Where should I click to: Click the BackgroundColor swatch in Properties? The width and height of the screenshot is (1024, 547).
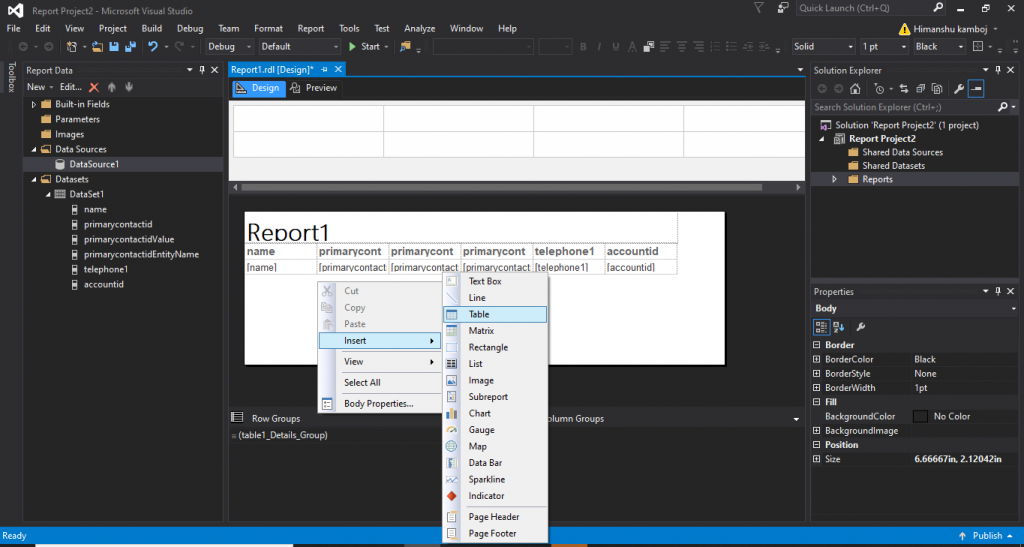pyautogui.click(x=920, y=416)
